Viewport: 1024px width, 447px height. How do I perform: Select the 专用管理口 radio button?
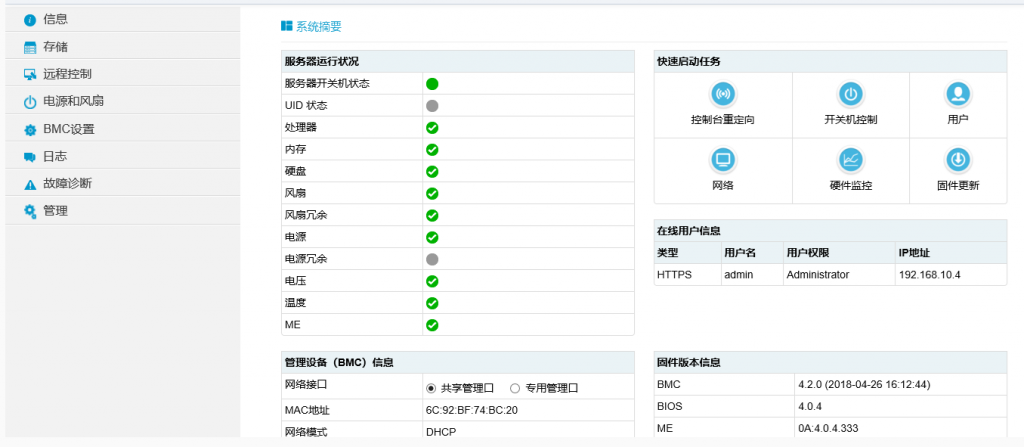[515, 388]
